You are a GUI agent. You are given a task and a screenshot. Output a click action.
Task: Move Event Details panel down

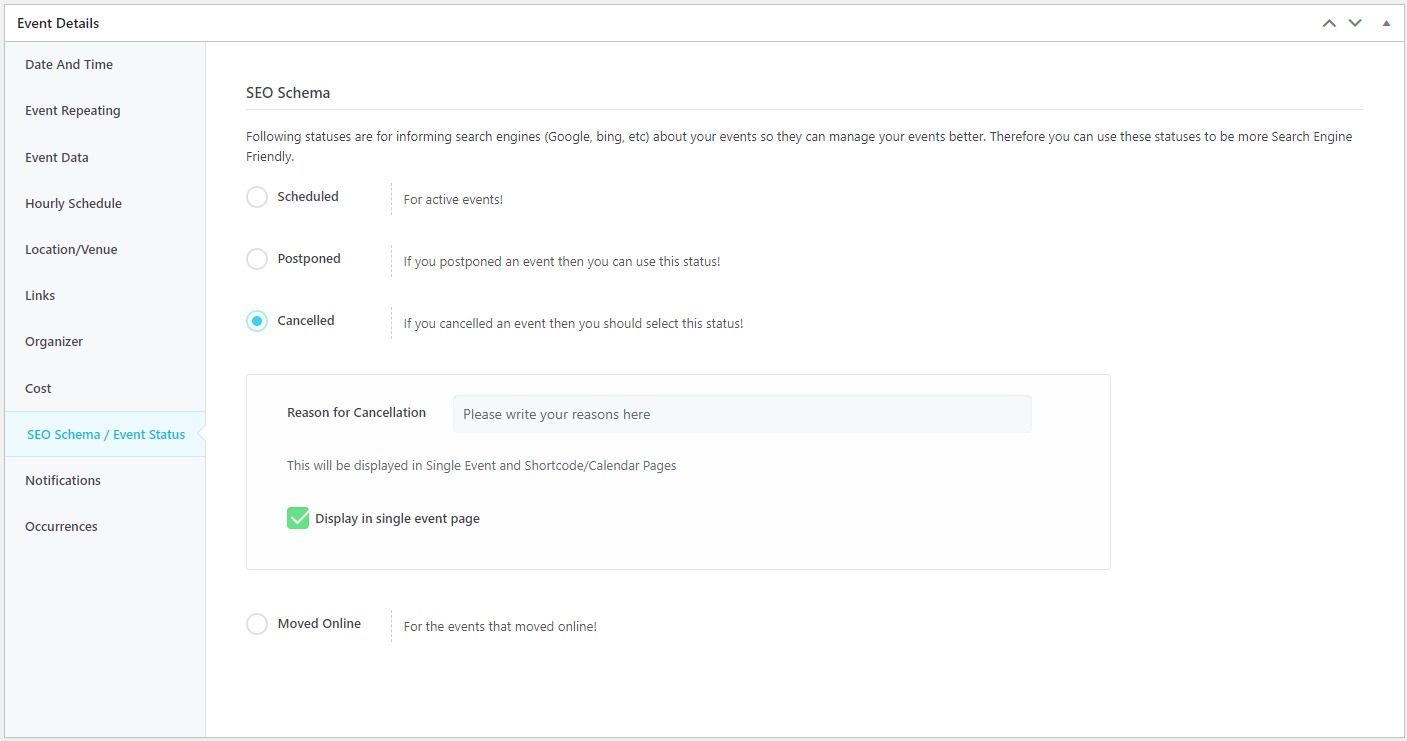(x=1355, y=23)
